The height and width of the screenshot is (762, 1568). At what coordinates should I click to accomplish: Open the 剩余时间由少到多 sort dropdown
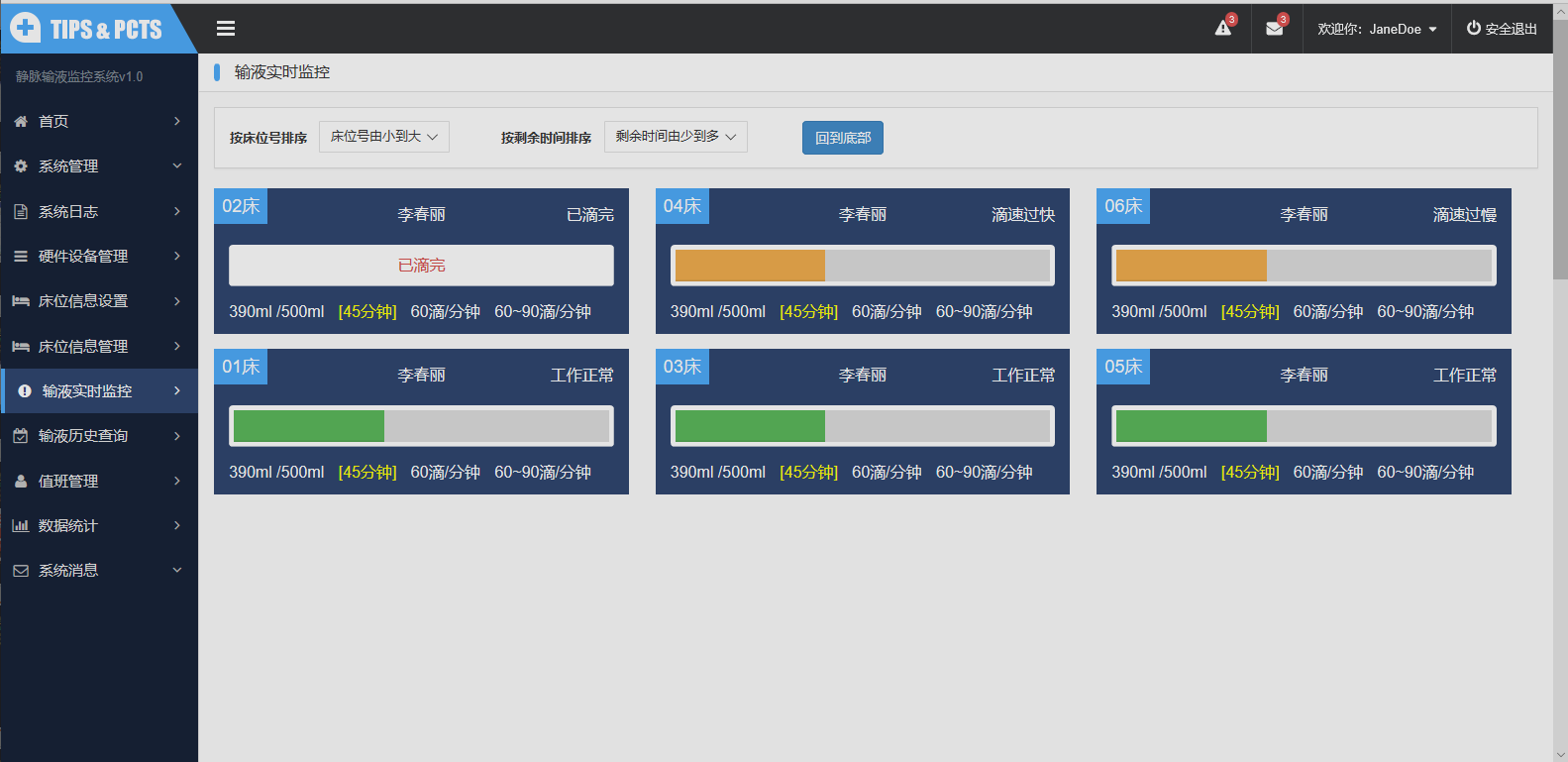point(676,137)
